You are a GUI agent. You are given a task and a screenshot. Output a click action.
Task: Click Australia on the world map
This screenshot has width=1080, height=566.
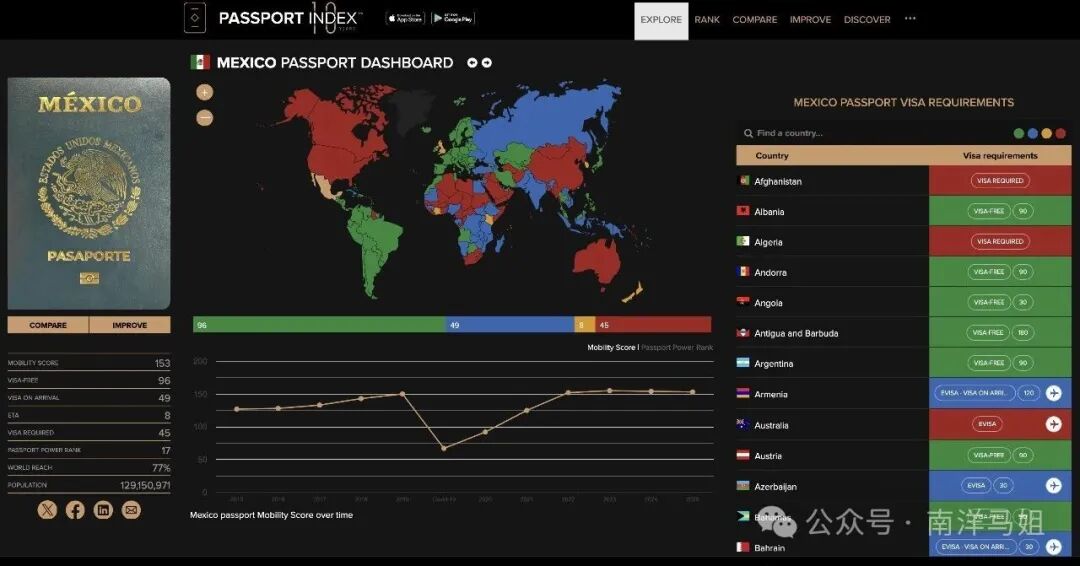(597, 261)
